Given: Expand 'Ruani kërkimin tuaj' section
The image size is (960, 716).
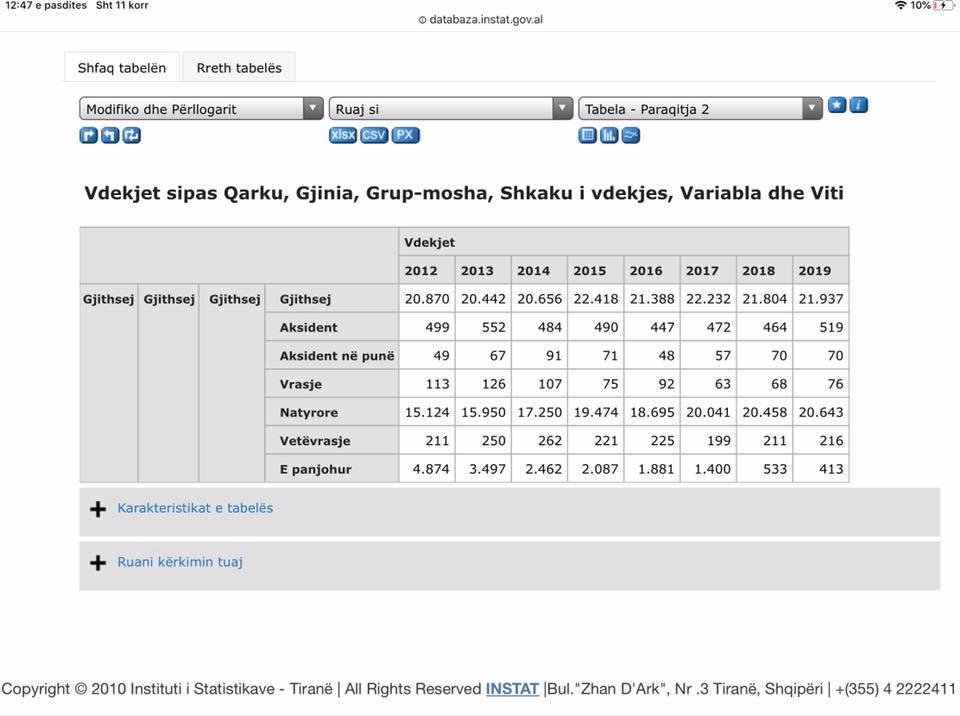Looking at the screenshot, I should [180, 562].
